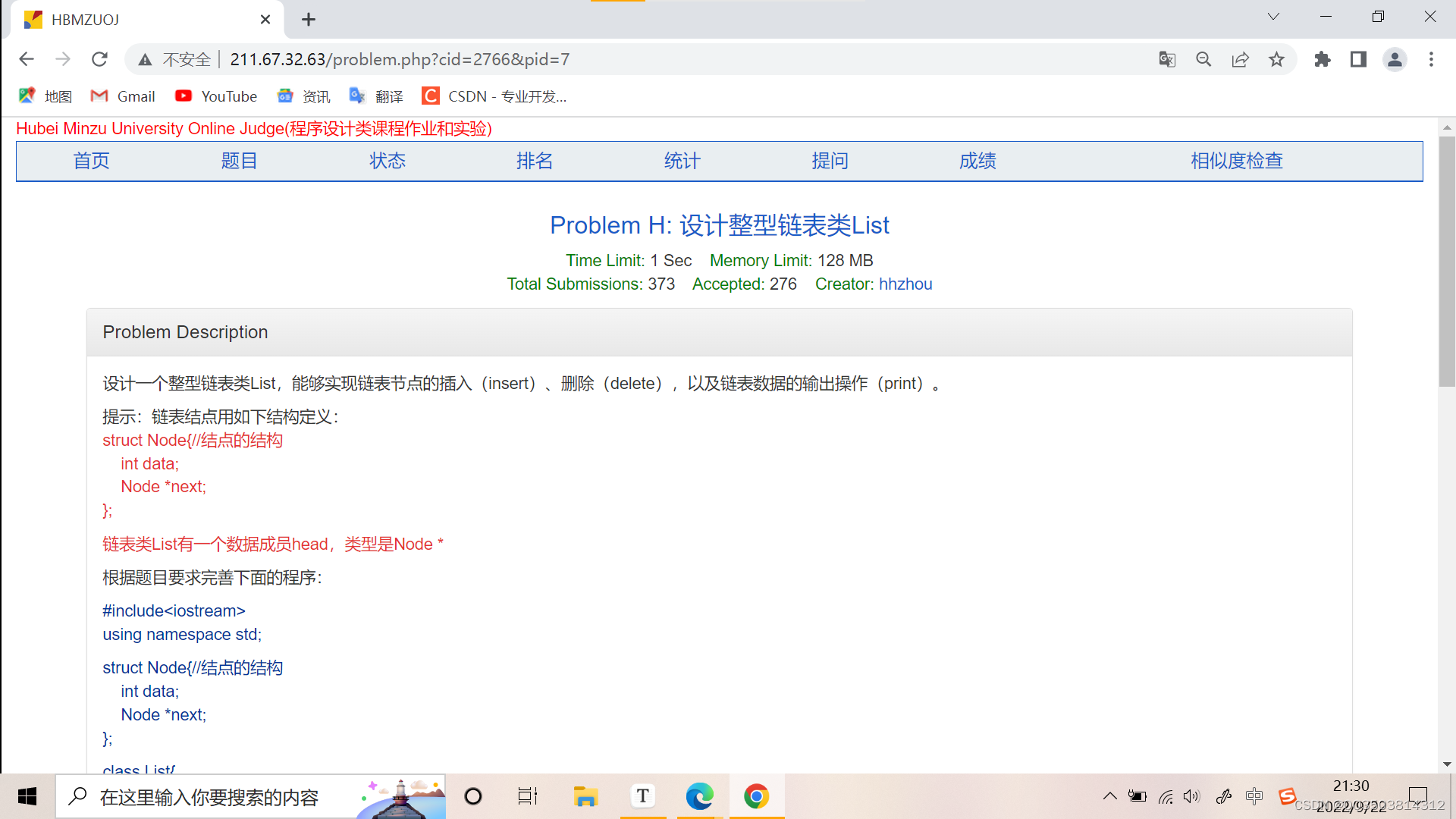Open the 状态 status menu
This screenshot has height=819, width=1456.
point(388,161)
